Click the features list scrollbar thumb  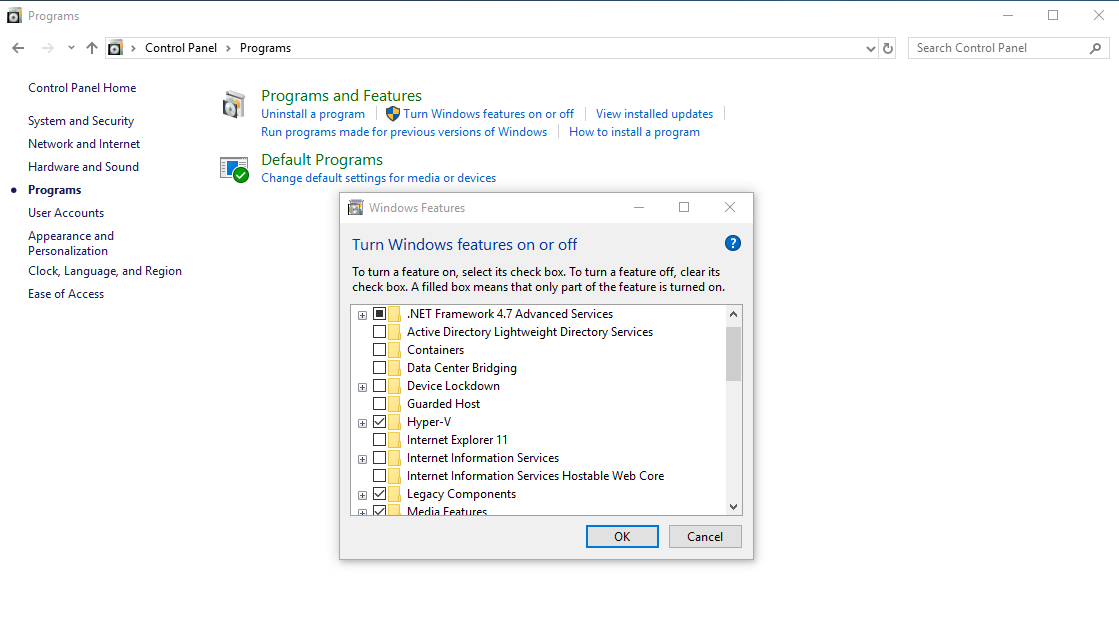pyautogui.click(x=733, y=354)
